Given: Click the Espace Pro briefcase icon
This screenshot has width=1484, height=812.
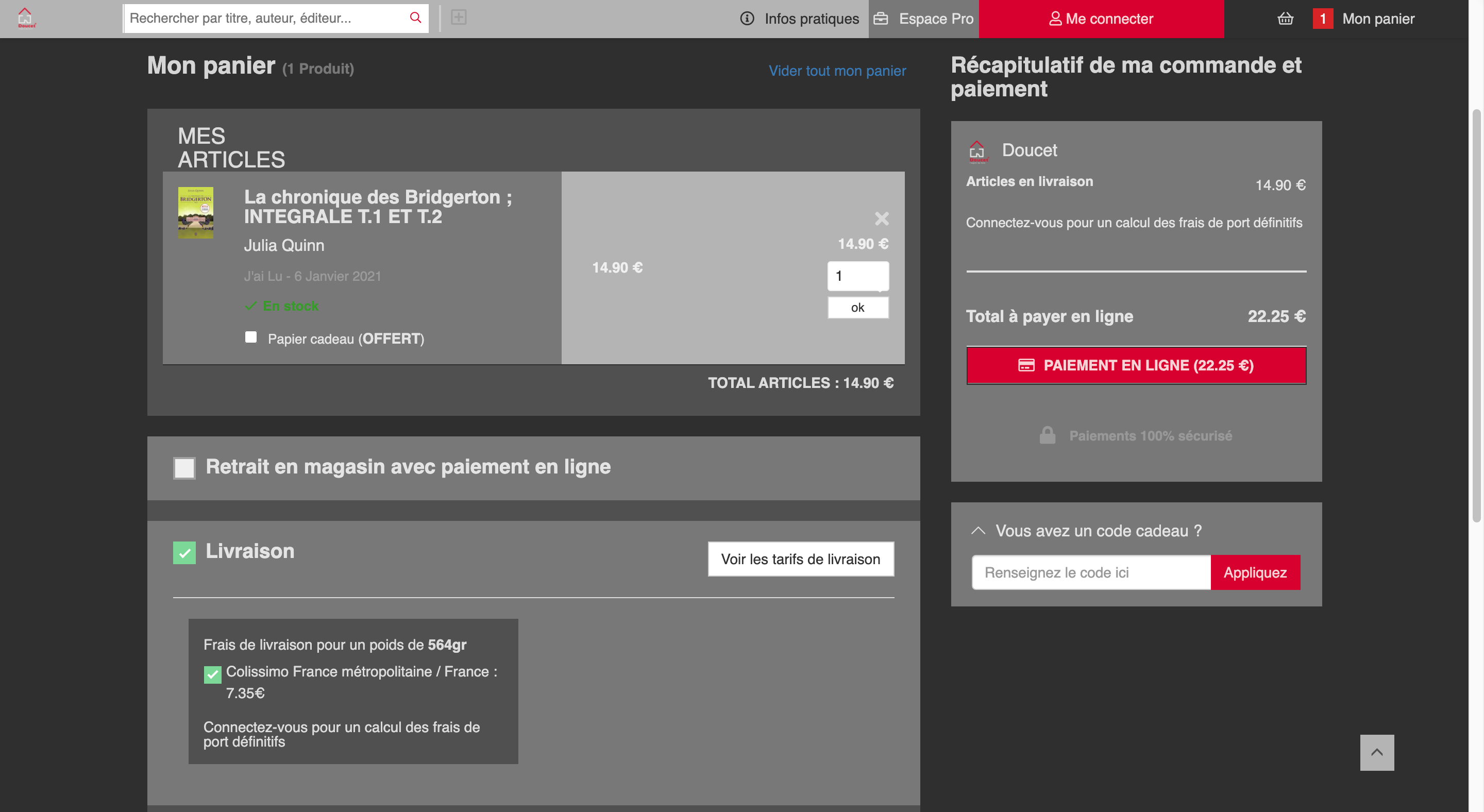Looking at the screenshot, I should (881, 19).
